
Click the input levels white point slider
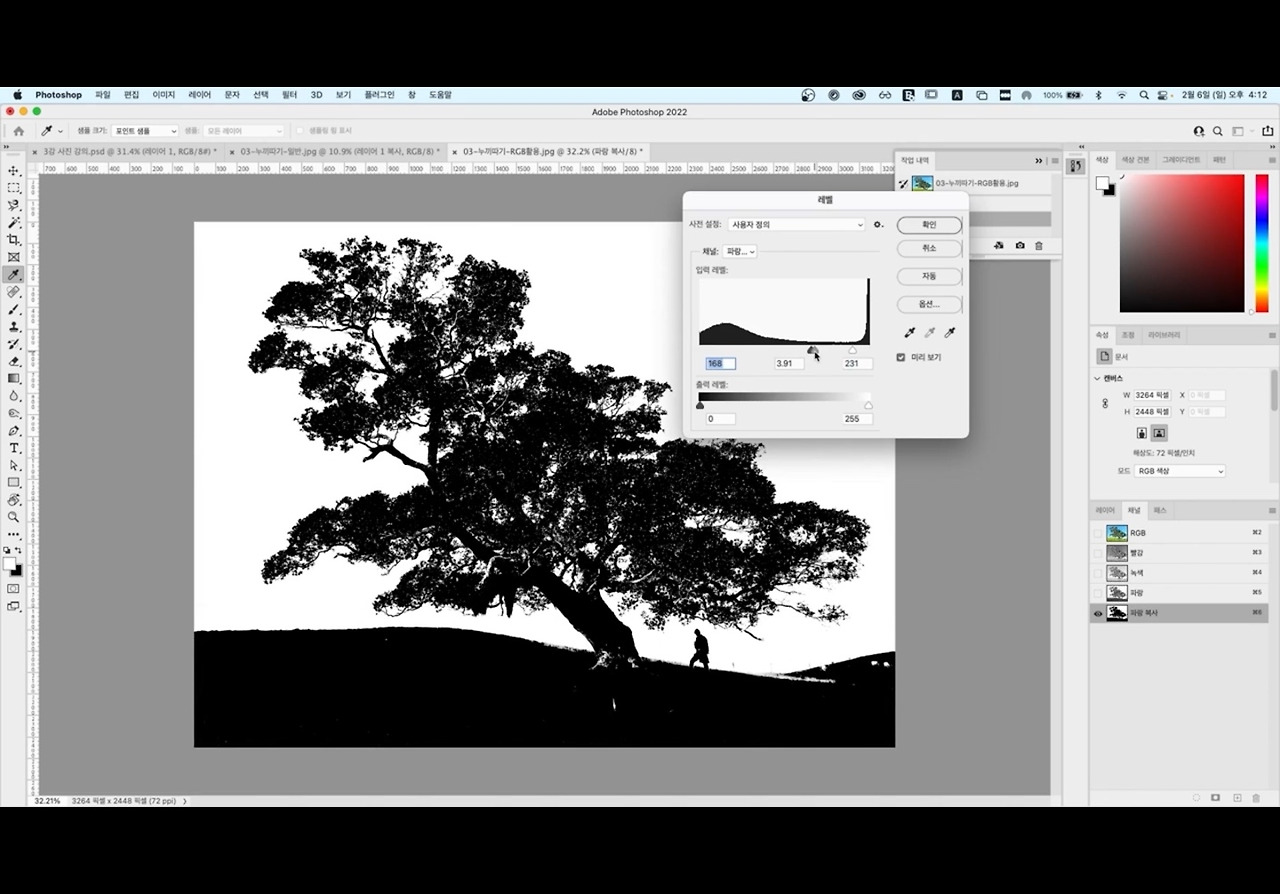tap(853, 350)
